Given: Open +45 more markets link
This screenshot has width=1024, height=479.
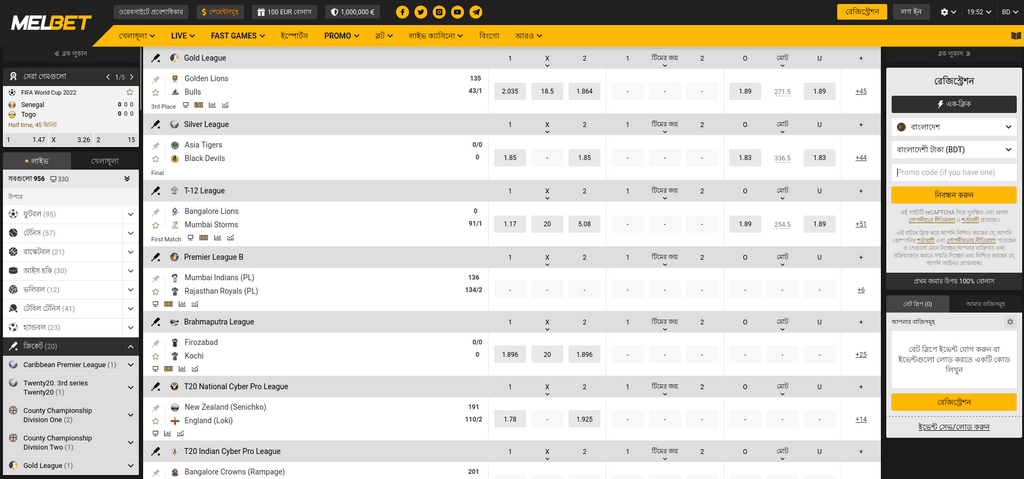Looking at the screenshot, I should (861, 91).
